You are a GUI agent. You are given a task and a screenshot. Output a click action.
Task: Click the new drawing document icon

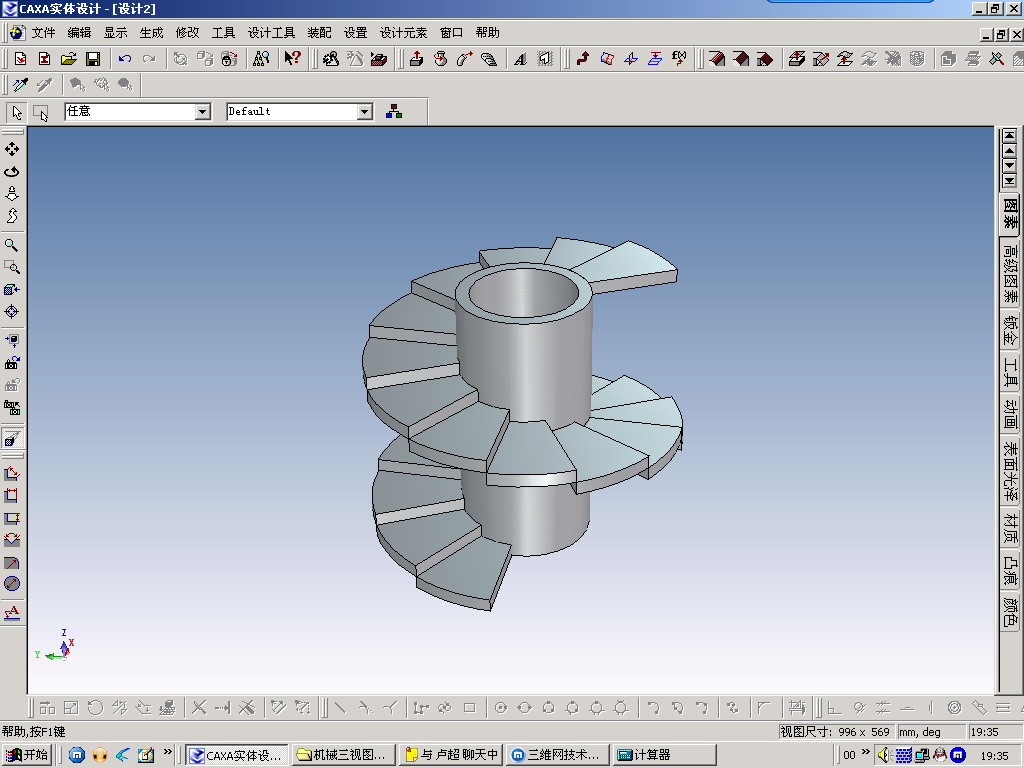[x=44, y=59]
